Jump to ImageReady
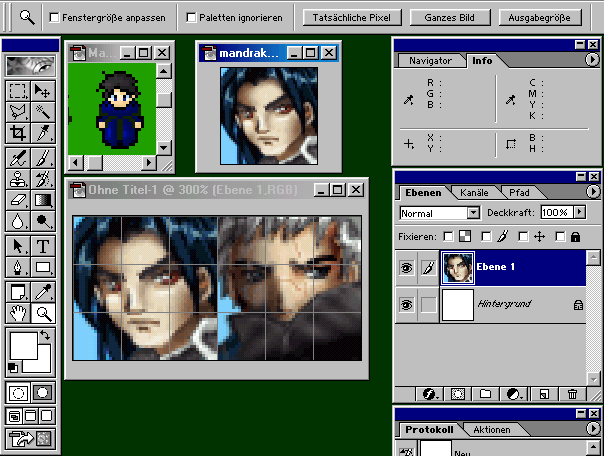This screenshot has width=604, height=456. point(30,438)
